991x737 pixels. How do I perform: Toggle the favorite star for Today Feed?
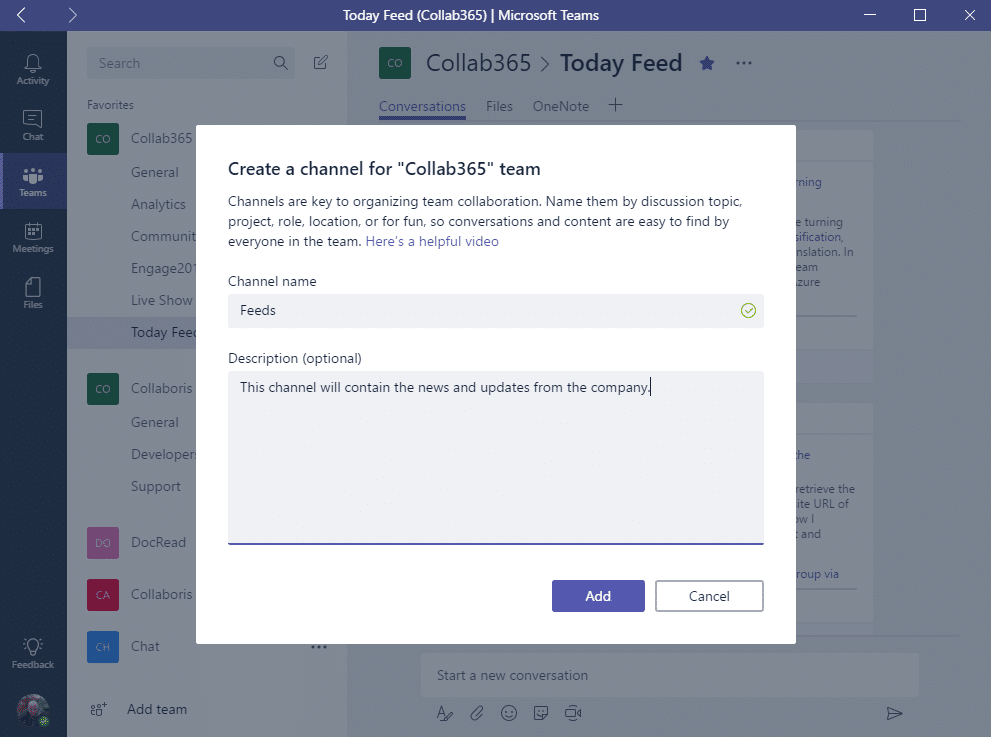pos(707,63)
